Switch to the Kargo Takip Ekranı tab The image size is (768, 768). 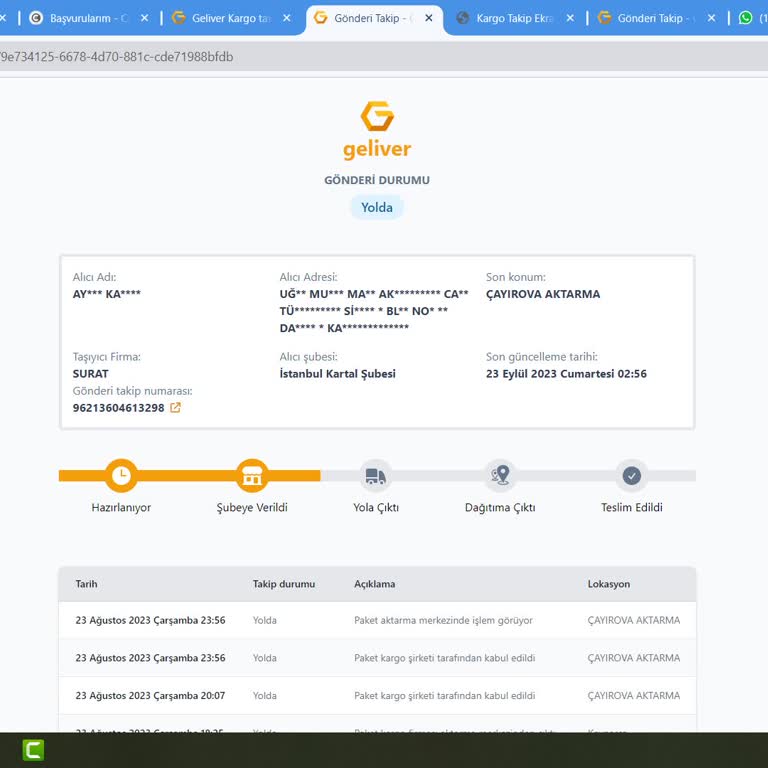pyautogui.click(x=514, y=18)
